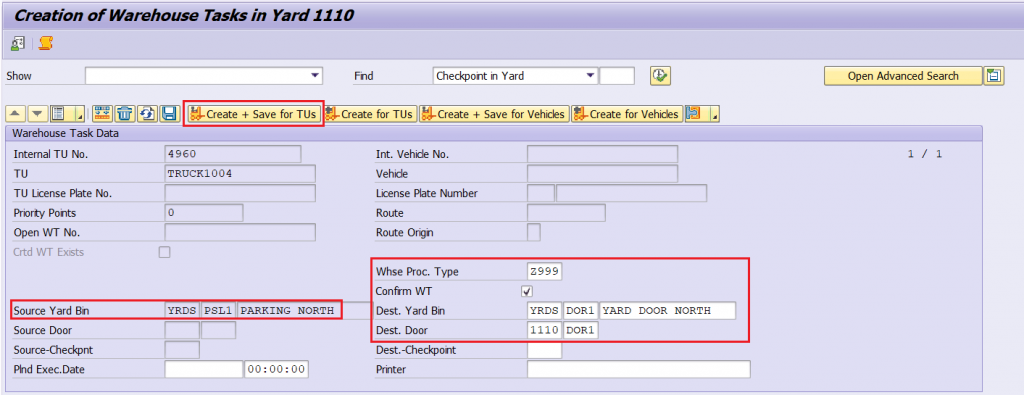Click the first Source Door field

tap(182, 330)
